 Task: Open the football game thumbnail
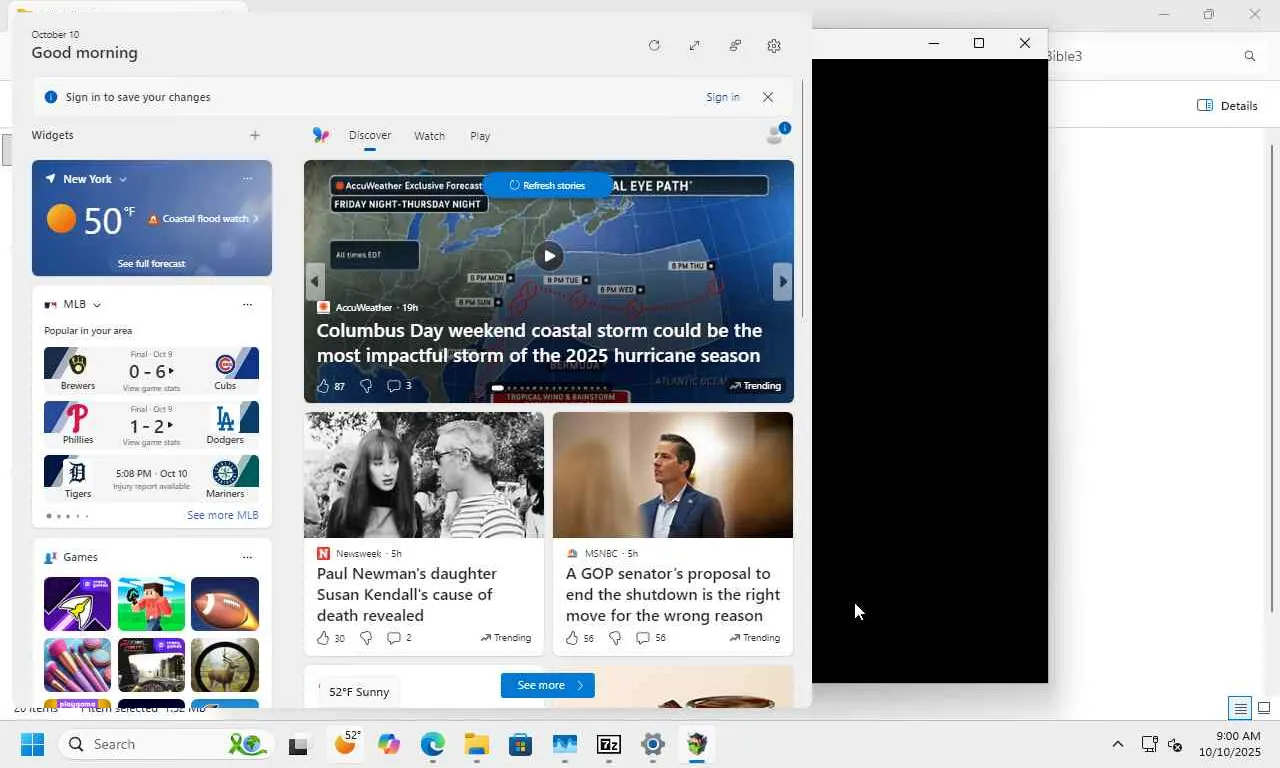click(x=225, y=604)
